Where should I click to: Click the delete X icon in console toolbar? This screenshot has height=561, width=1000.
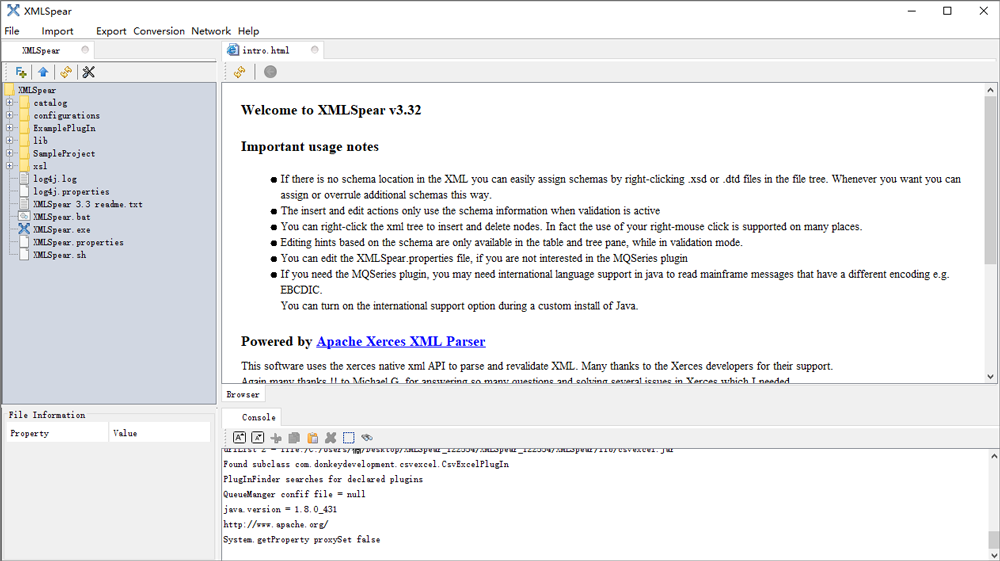tap(330, 438)
